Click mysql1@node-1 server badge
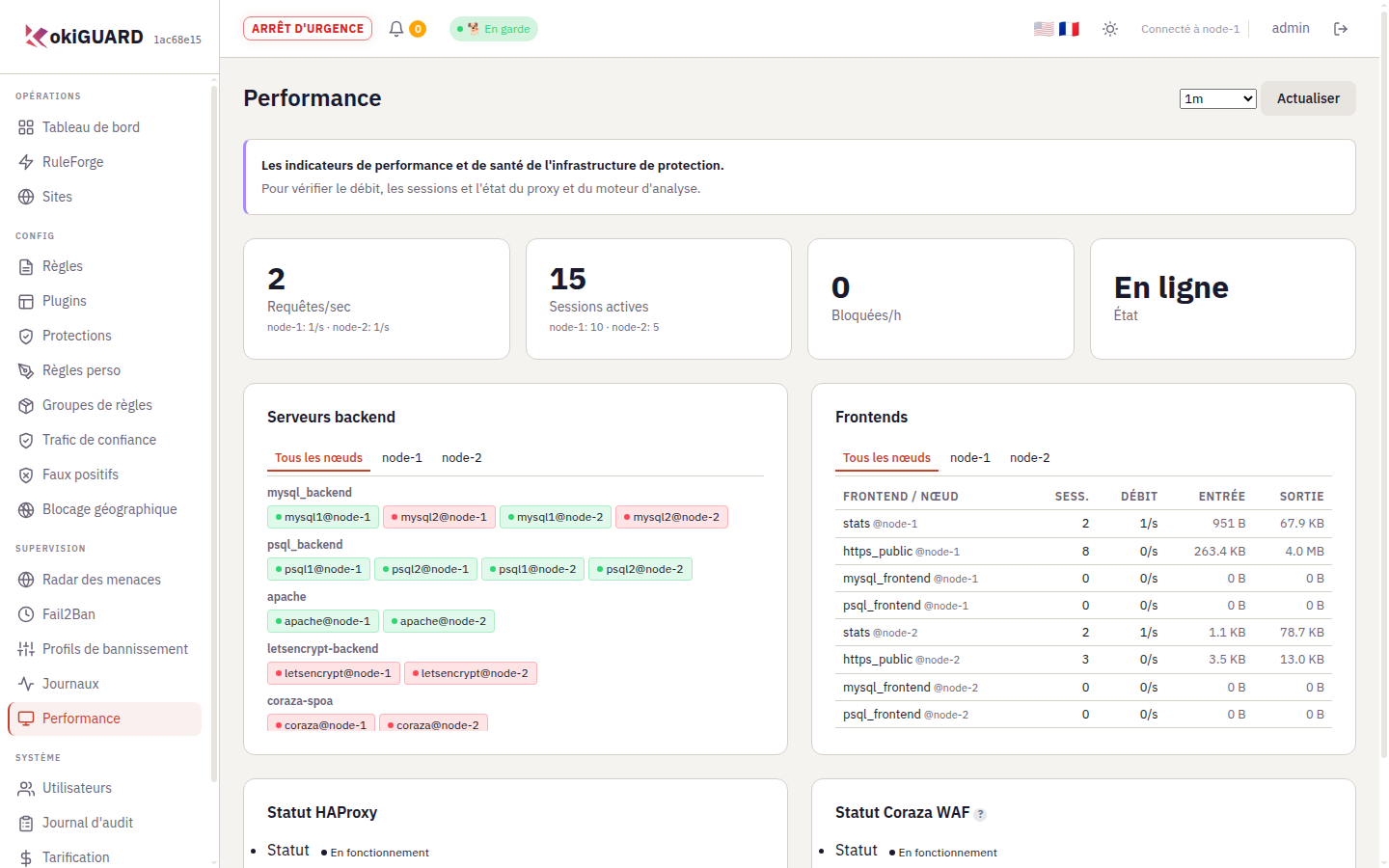Viewport: 1389px width, 868px height. (x=323, y=517)
